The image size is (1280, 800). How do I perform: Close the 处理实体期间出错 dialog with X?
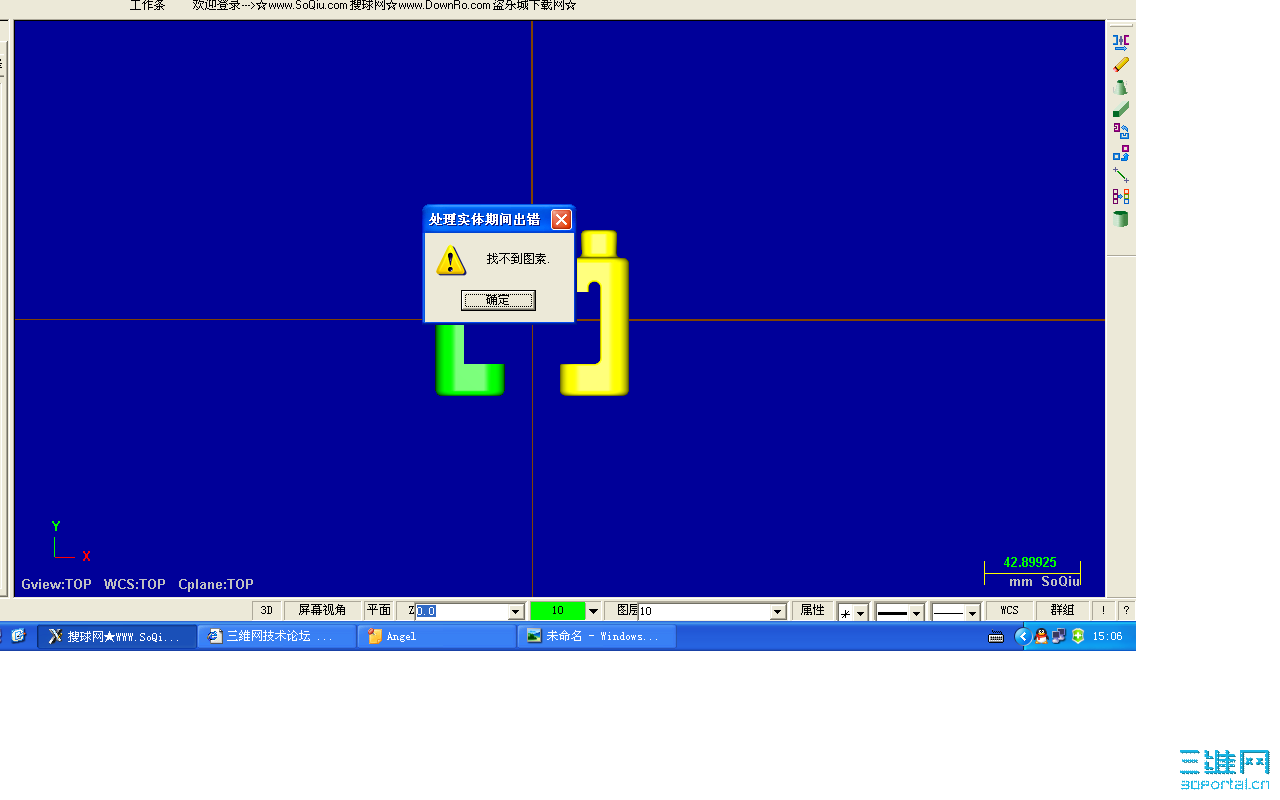coord(561,219)
